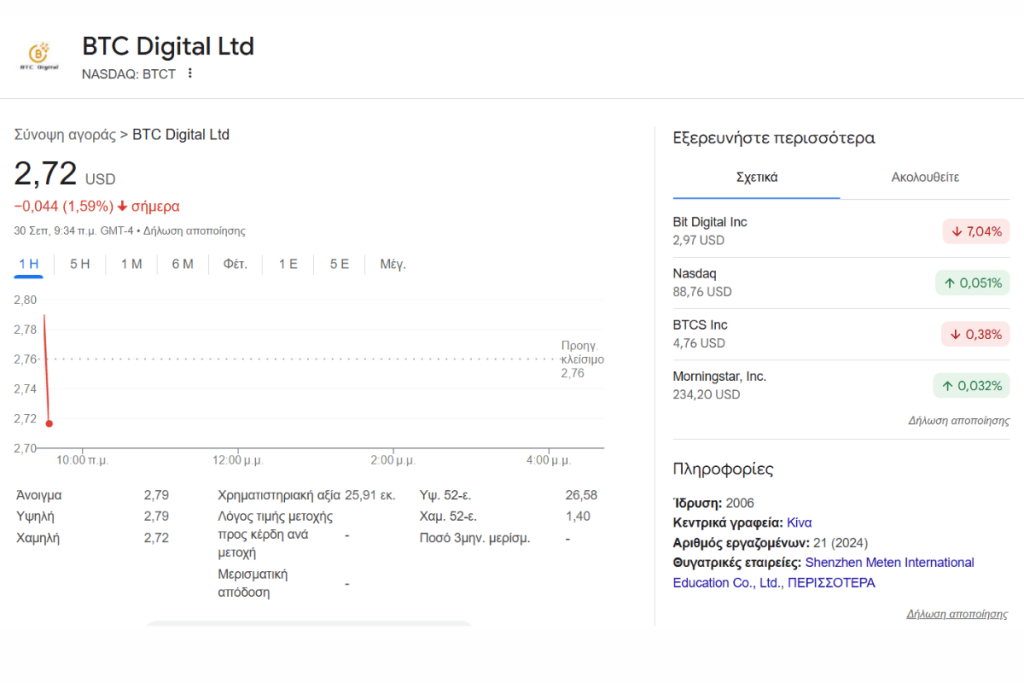This screenshot has height=683, width=1024.
Task: Click the Ποσό 3μην. μερίσμ. label
Action: coord(475,538)
